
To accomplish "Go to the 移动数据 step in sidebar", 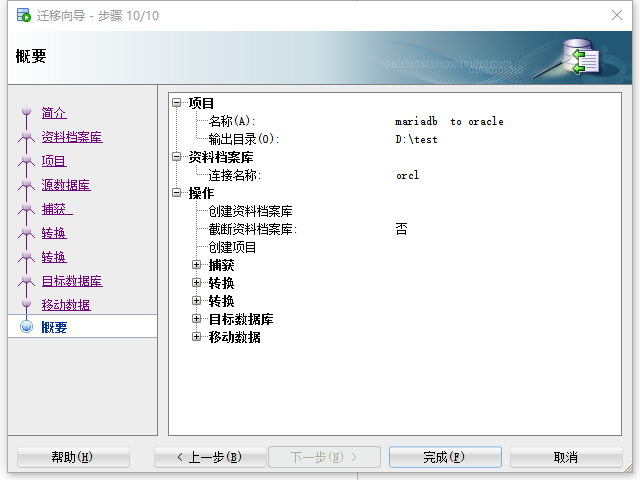I will pos(66,305).
